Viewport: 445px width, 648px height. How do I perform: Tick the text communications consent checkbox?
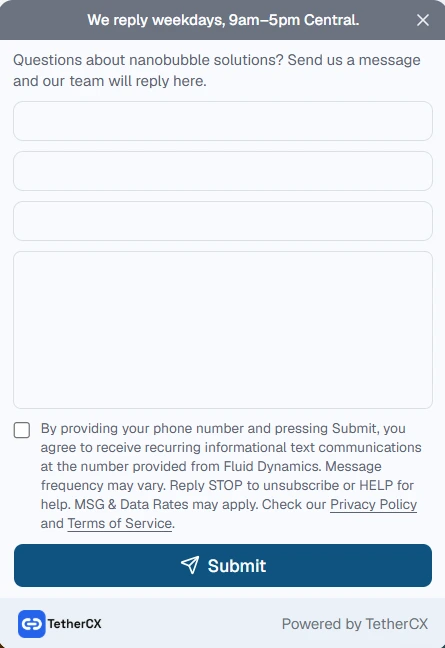coord(22,430)
